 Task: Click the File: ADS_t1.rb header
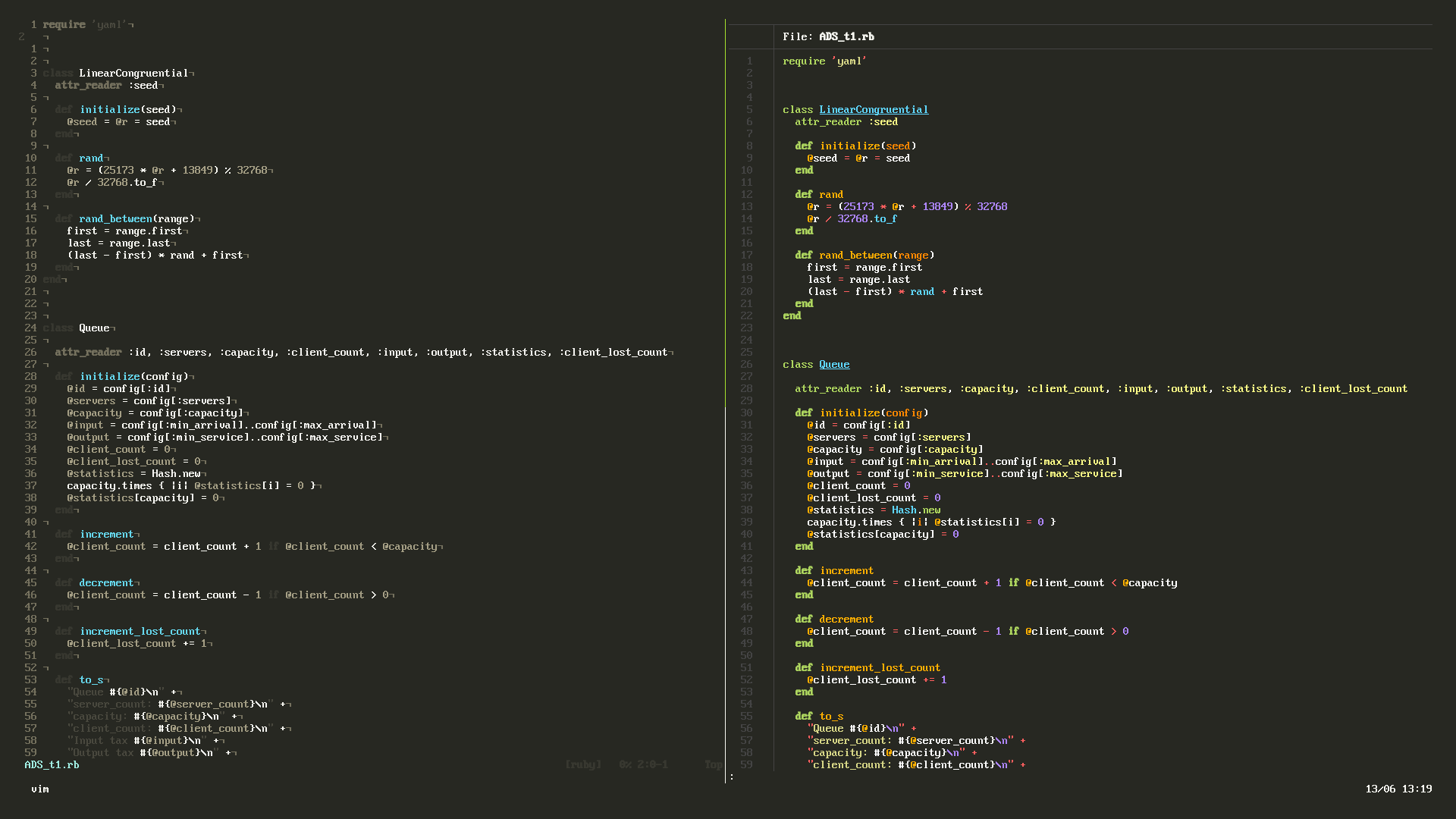[x=828, y=36]
